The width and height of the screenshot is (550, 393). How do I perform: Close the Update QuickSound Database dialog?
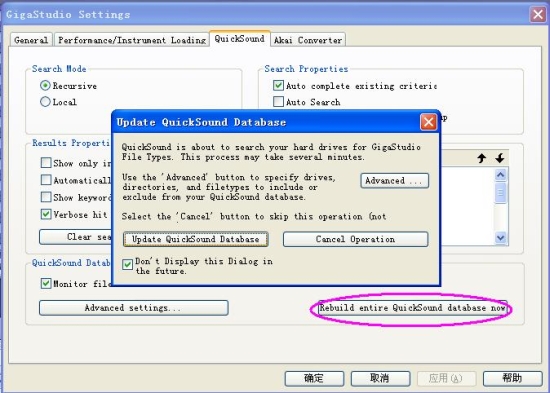pos(428,122)
